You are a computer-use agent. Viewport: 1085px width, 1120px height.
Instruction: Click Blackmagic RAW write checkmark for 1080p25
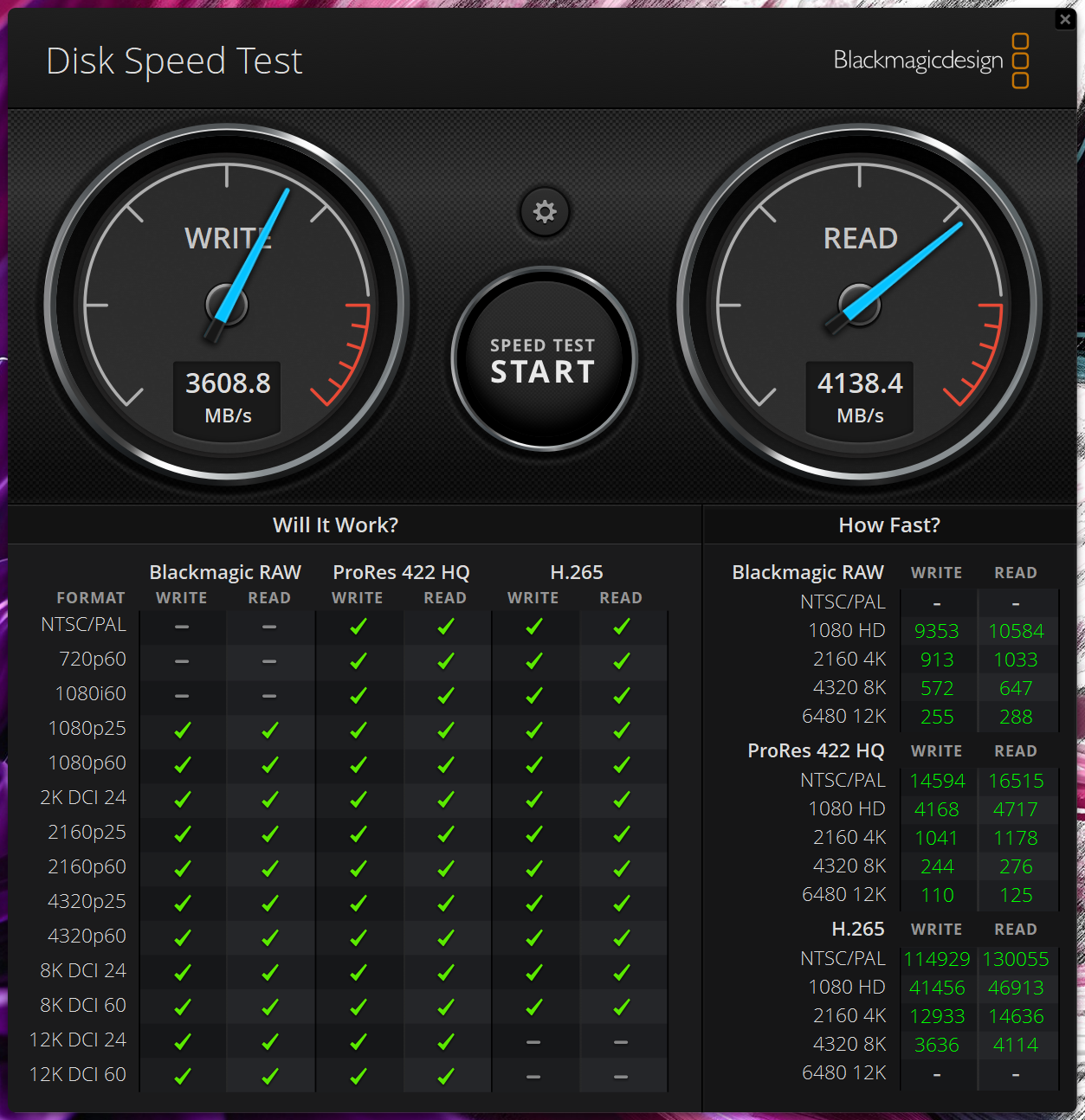(x=182, y=730)
